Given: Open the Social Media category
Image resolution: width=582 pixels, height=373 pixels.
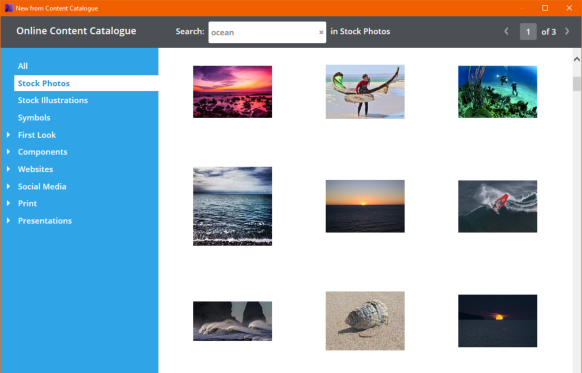Looking at the screenshot, I should 42,186.
